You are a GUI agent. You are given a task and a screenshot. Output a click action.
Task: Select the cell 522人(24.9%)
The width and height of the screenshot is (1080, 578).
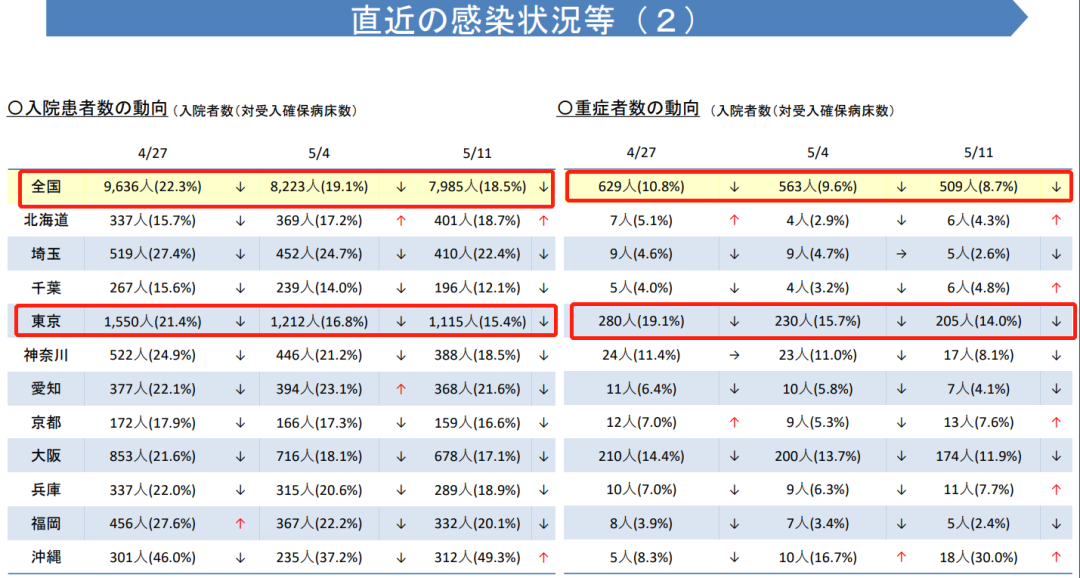[153, 355]
